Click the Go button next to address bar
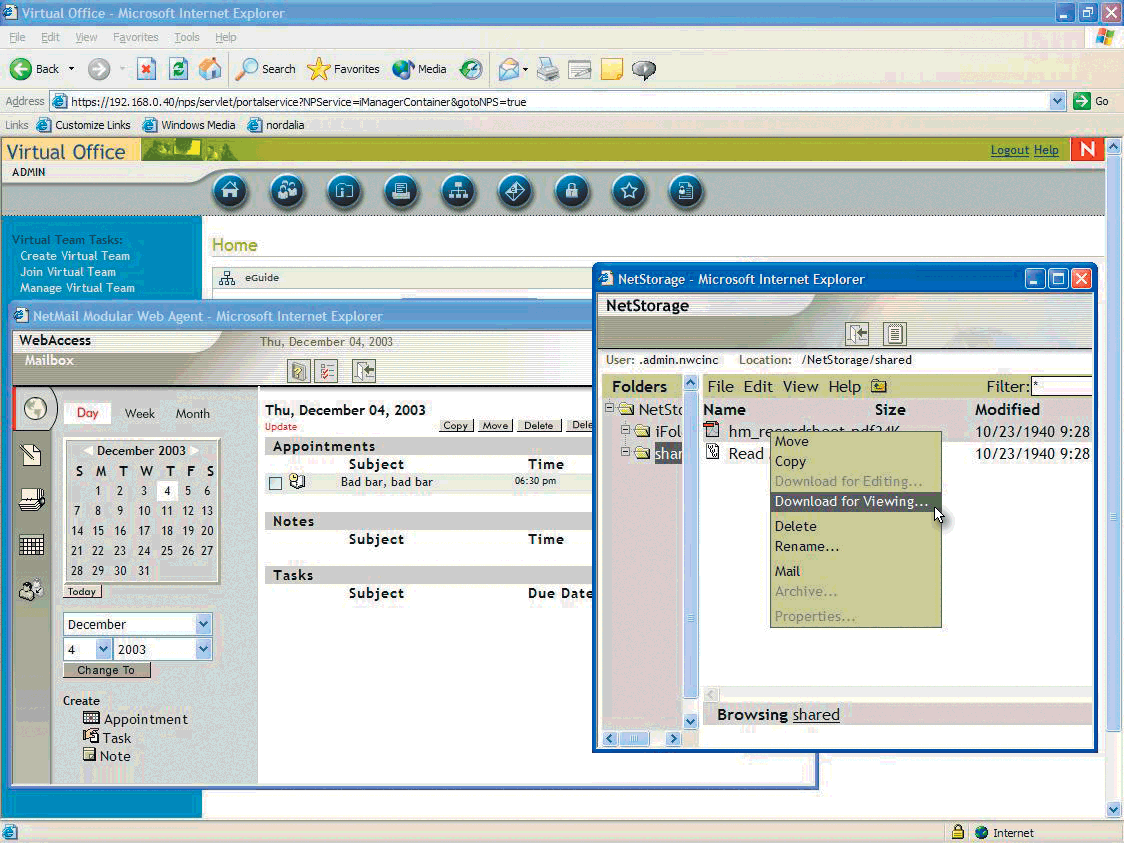The width and height of the screenshot is (1124, 843). tap(1092, 101)
